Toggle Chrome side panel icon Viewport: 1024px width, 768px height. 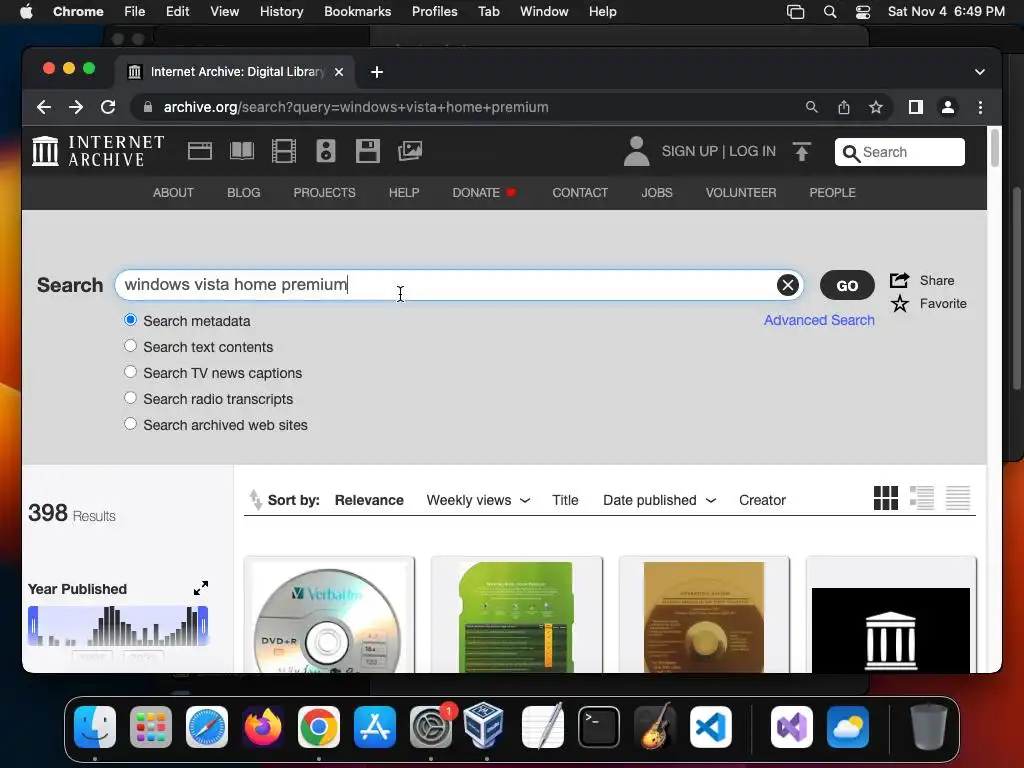(x=916, y=107)
